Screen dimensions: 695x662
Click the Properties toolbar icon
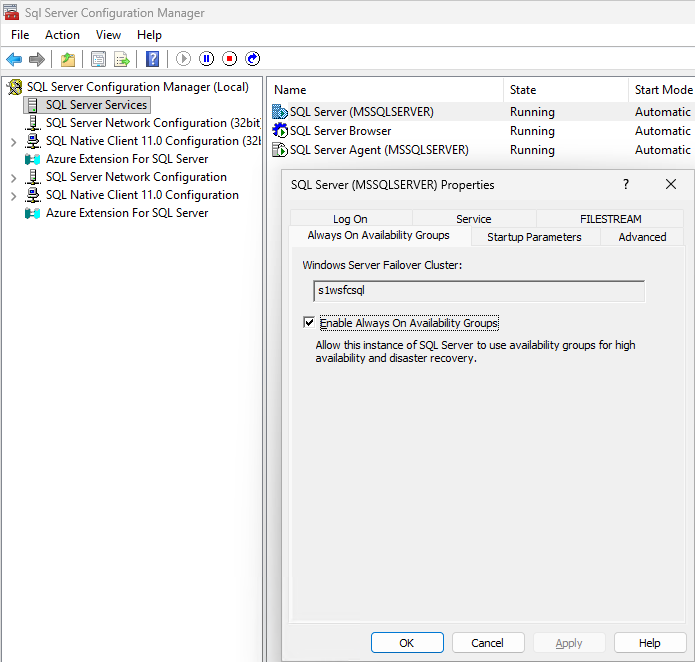[98, 59]
